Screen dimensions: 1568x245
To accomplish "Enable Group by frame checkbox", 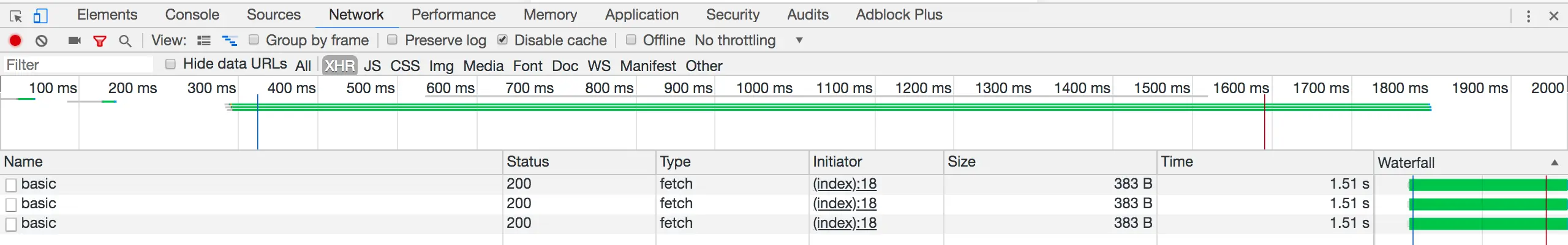I will (254, 40).
